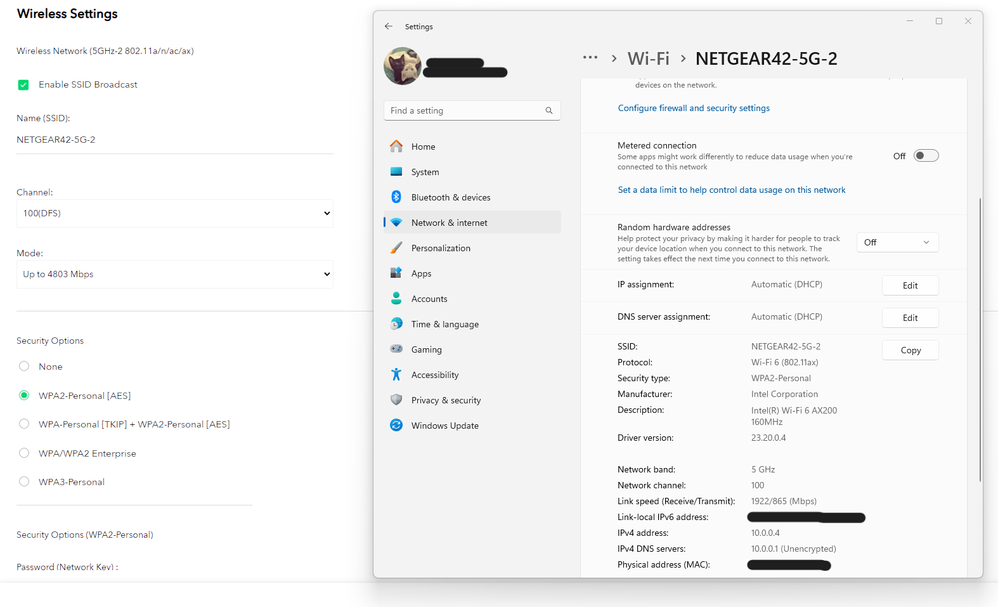Click the Protocol value Wi-Fi 6 (802.11ax)
Image resolution: width=998 pixels, height=607 pixels.
click(x=785, y=363)
